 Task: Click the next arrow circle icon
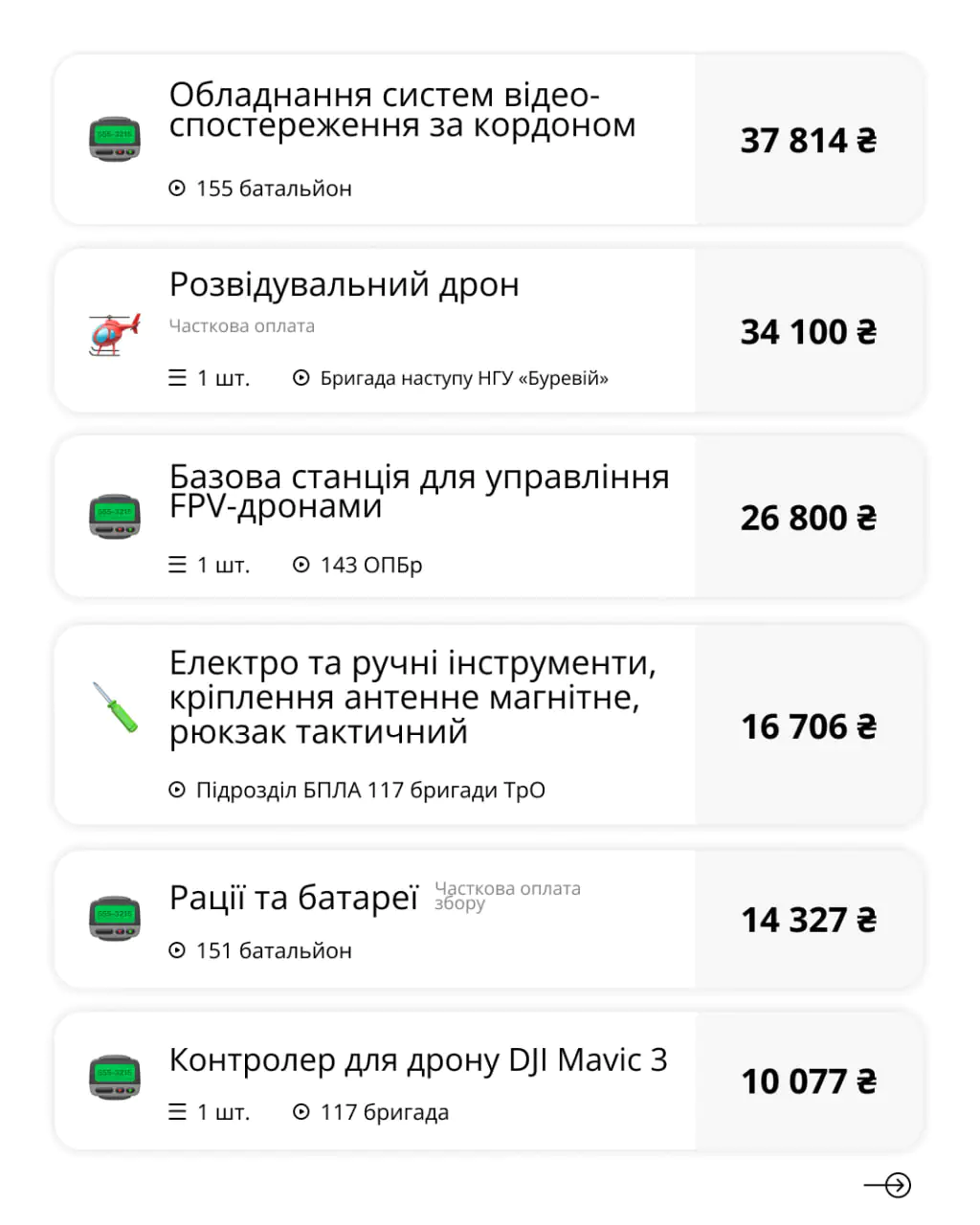(x=897, y=1185)
